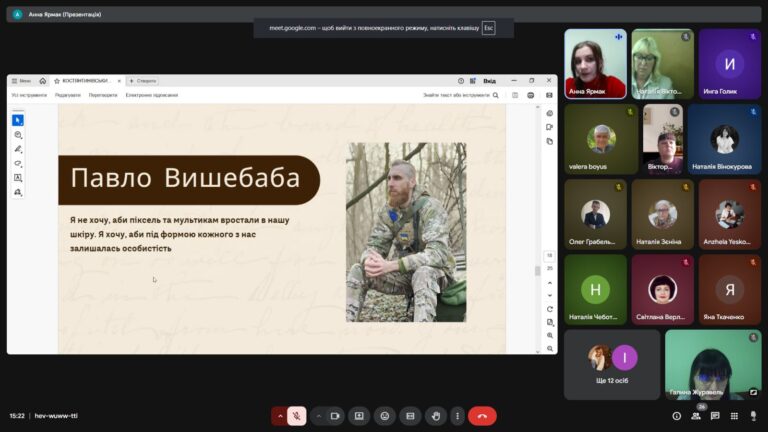Switch to the КОСТЯНТИНІВСЬКИЙ document tab
The image size is (768, 432).
[x=85, y=81]
